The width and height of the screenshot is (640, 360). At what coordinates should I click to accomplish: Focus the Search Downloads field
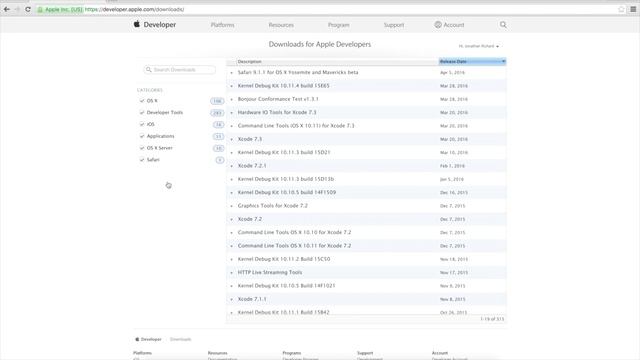coord(180,70)
